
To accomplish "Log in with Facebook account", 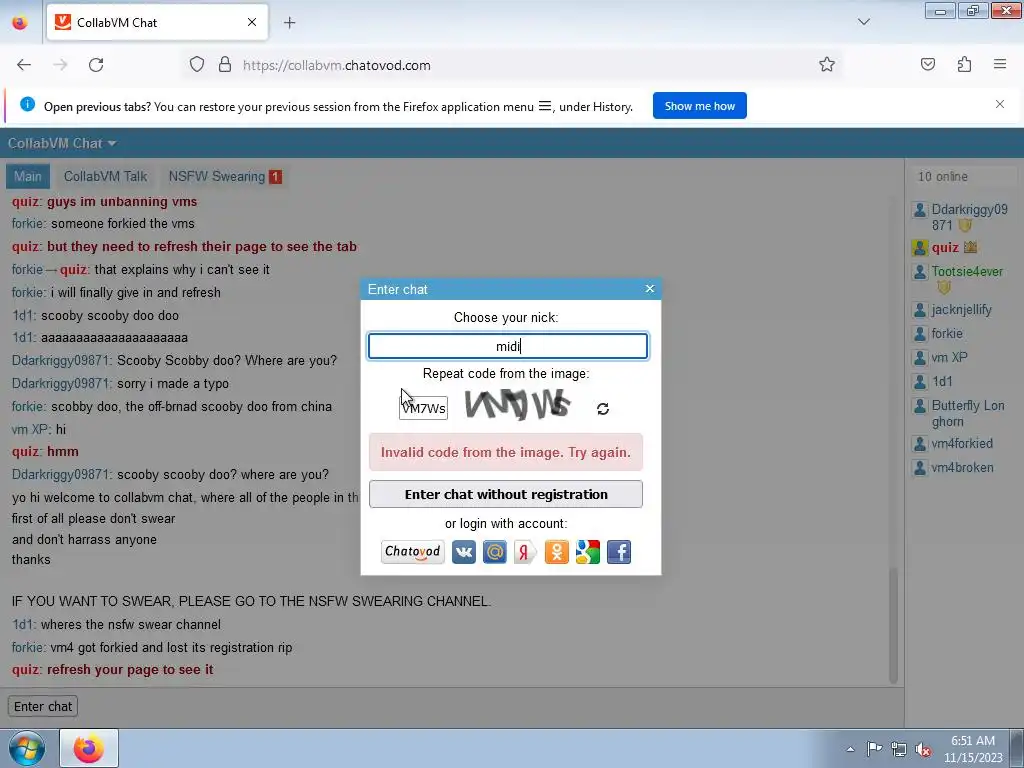I will point(619,552).
